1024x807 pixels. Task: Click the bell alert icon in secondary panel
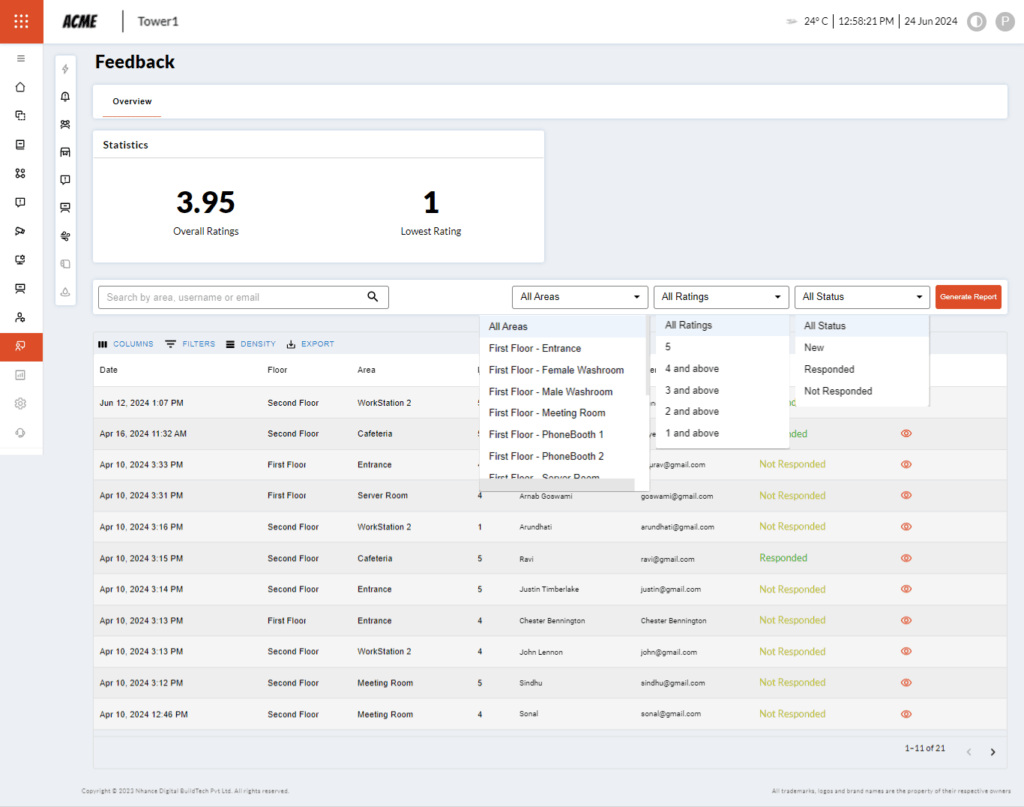coord(65,97)
